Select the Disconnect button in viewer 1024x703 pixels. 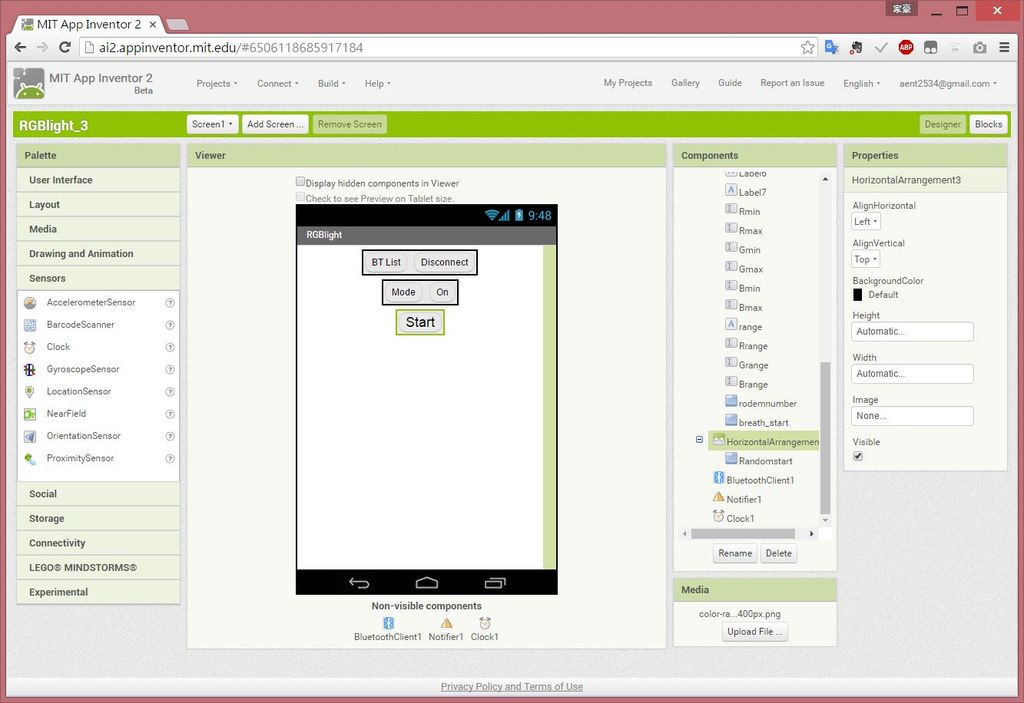[x=444, y=262]
